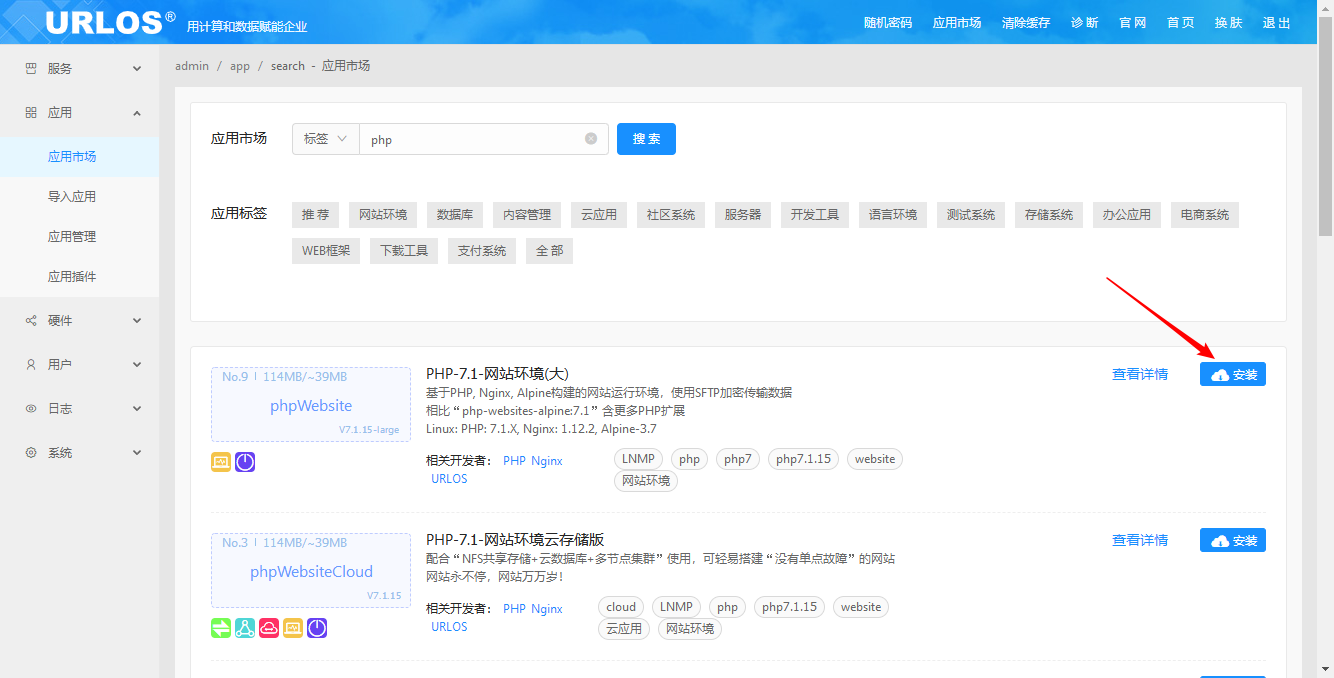Screen dimensions: 1334x678
Task: Click 随机密码 in top navigation
Action: pos(888,23)
